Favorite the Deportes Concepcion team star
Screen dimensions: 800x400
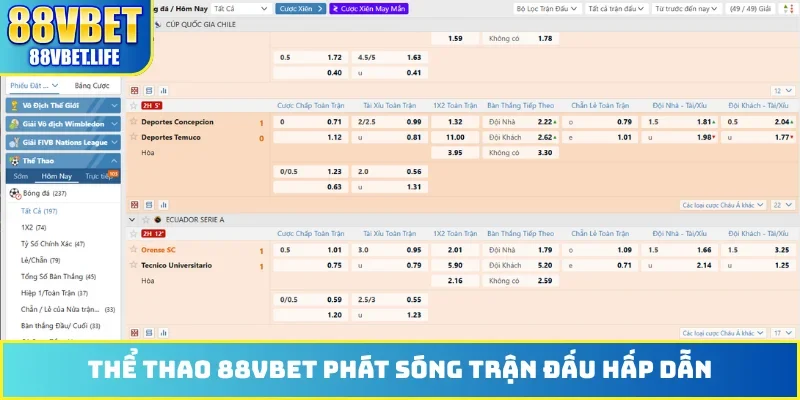click(134, 121)
